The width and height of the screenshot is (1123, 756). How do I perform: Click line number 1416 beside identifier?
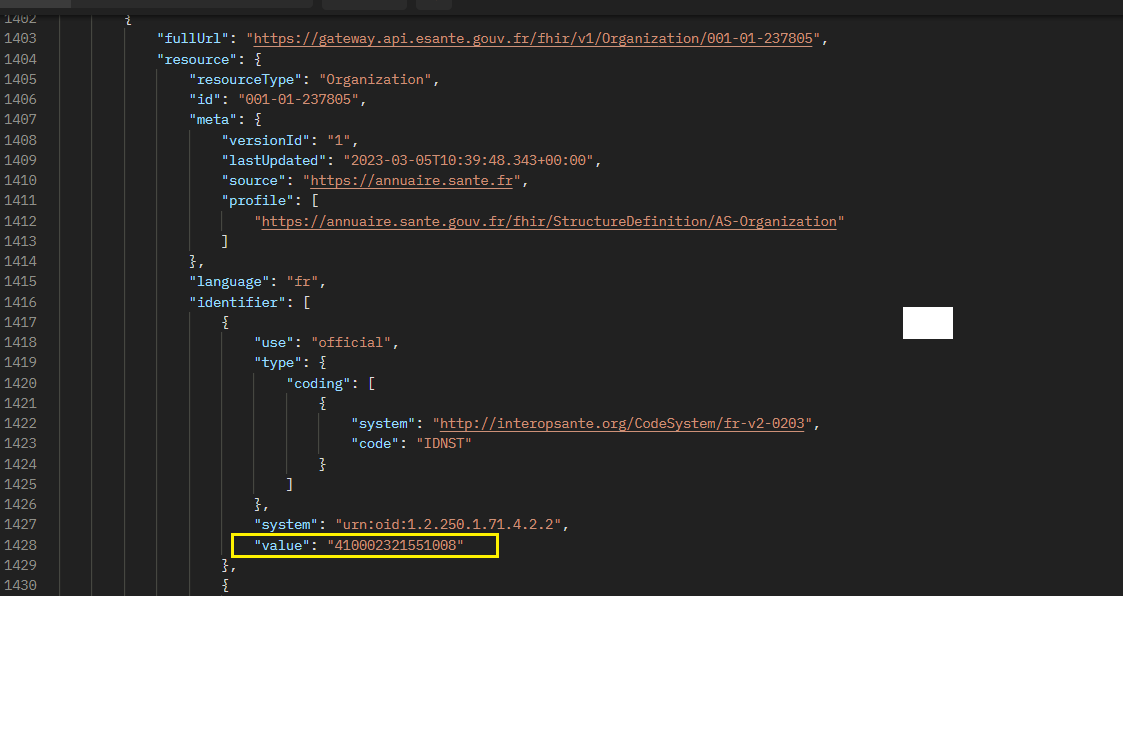click(21, 302)
